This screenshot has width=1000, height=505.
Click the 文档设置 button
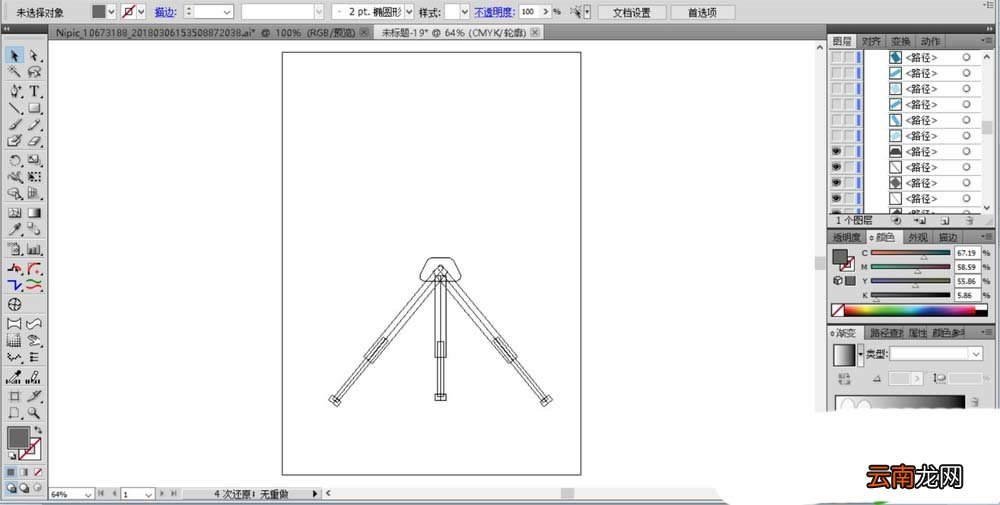pos(631,12)
